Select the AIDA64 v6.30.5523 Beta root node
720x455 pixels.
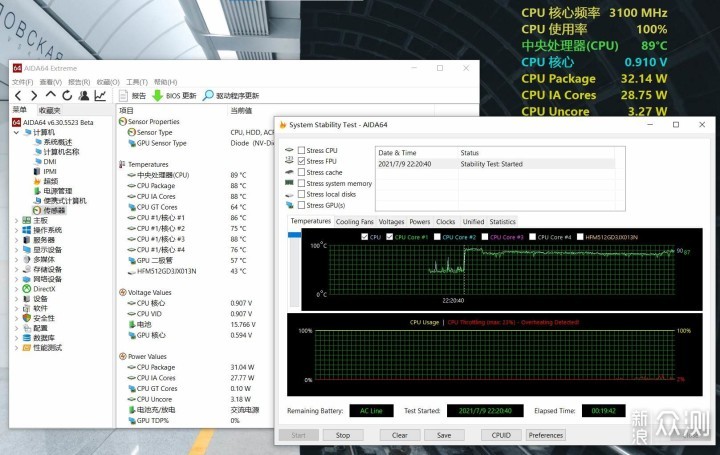[53, 123]
